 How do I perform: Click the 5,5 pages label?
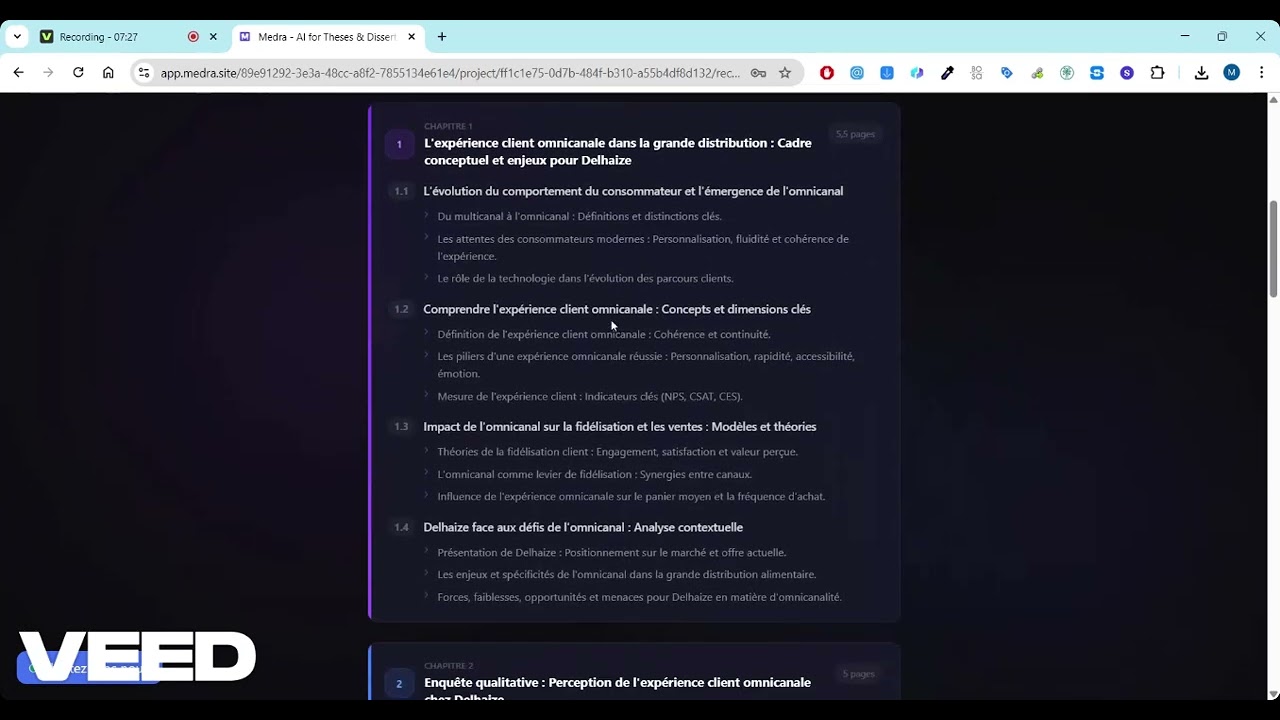[856, 134]
